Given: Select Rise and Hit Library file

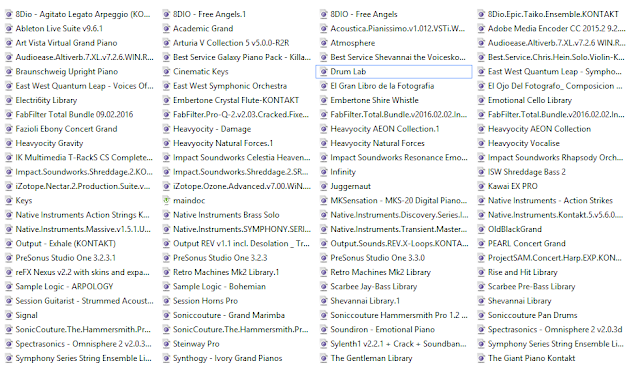Looking at the screenshot, I should [x=523, y=272].
